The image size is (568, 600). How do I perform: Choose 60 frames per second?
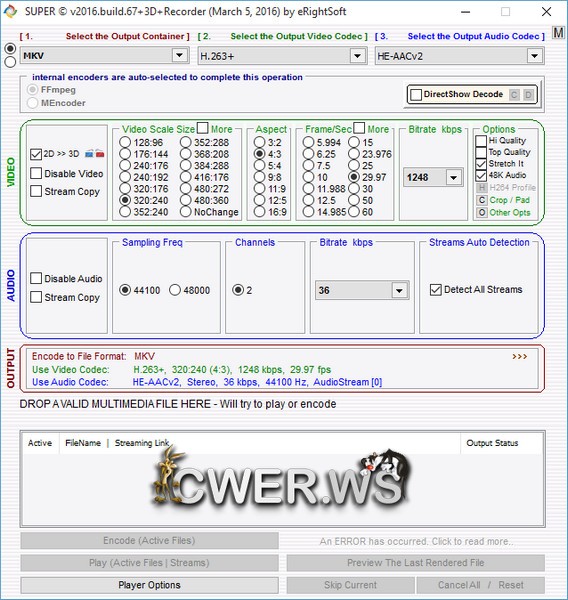click(x=354, y=212)
